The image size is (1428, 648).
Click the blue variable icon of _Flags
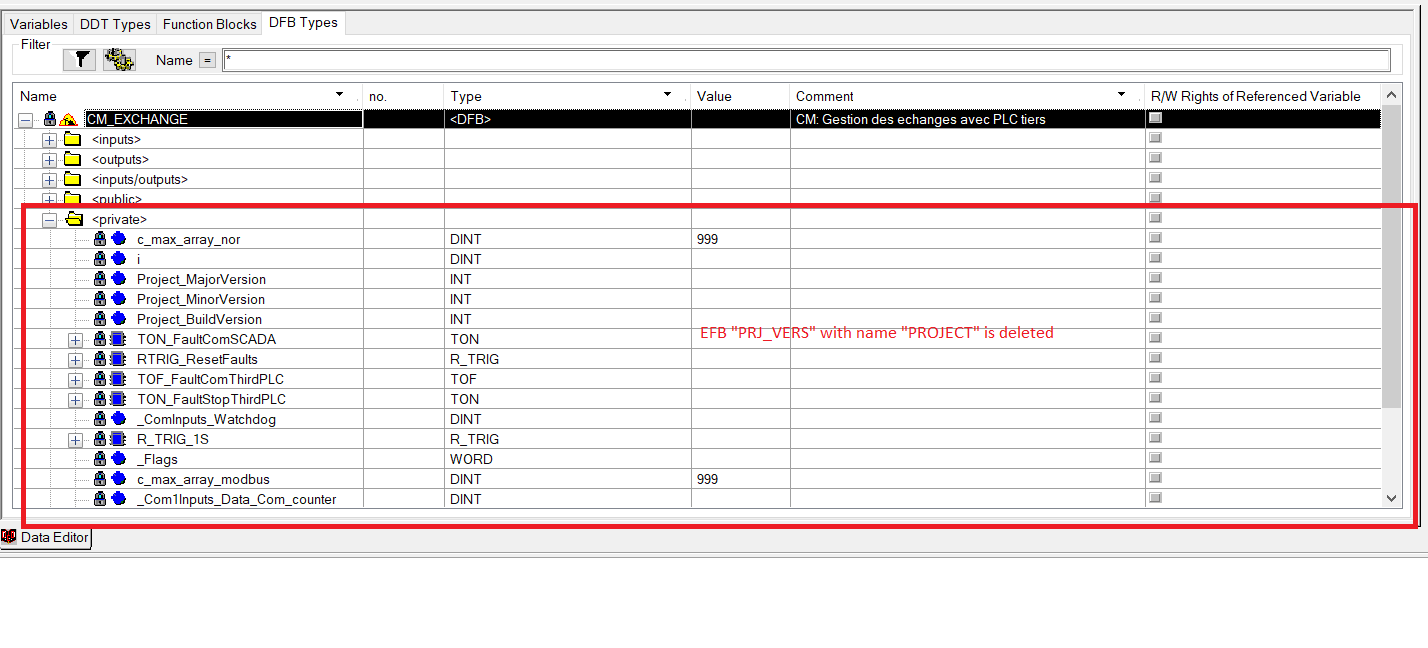pos(119,459)
